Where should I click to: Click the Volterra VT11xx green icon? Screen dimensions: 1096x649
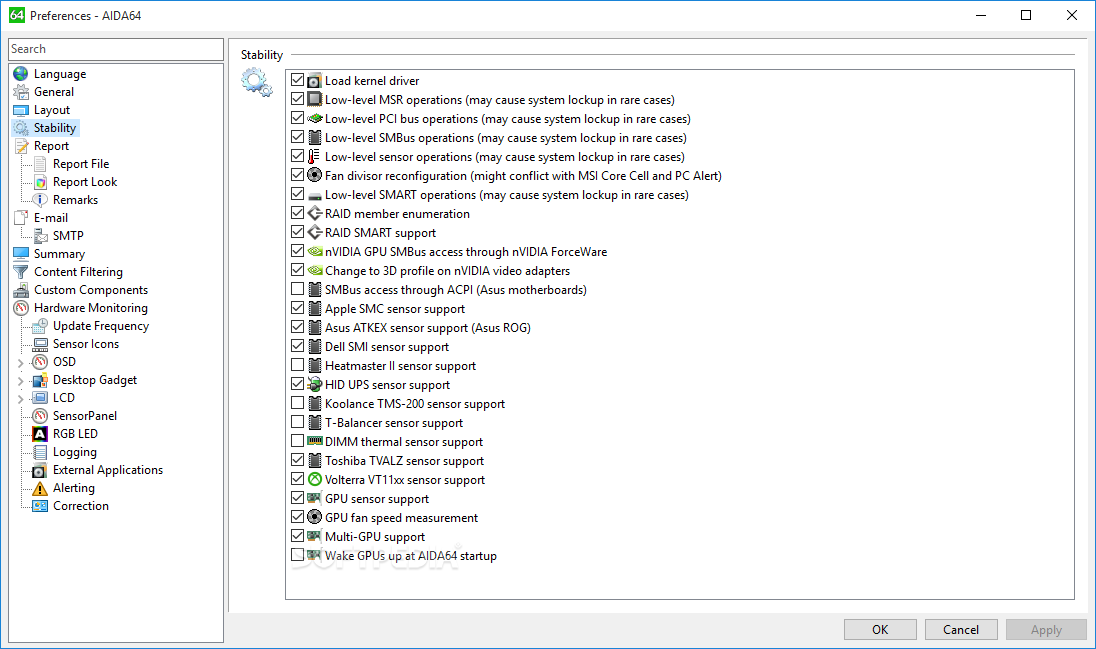315,479
